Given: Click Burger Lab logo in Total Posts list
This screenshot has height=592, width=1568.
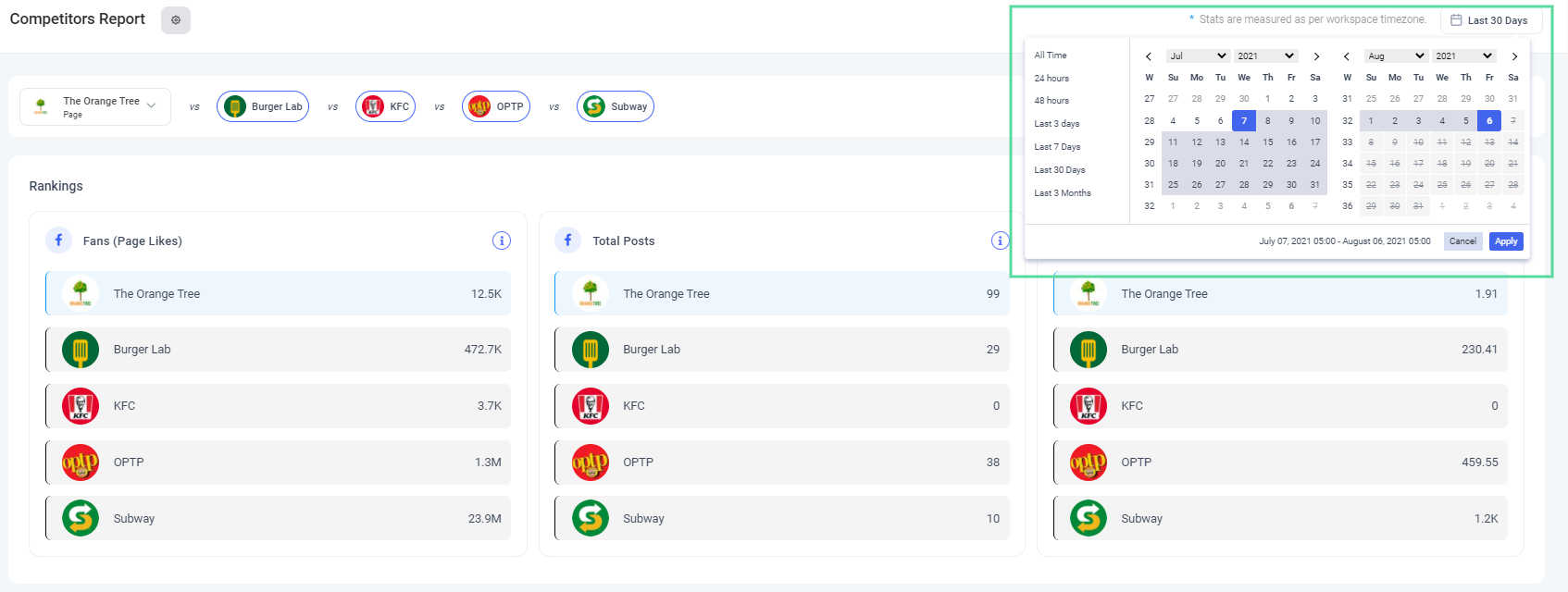Looking at the screenshot, I should coord(591,350).
